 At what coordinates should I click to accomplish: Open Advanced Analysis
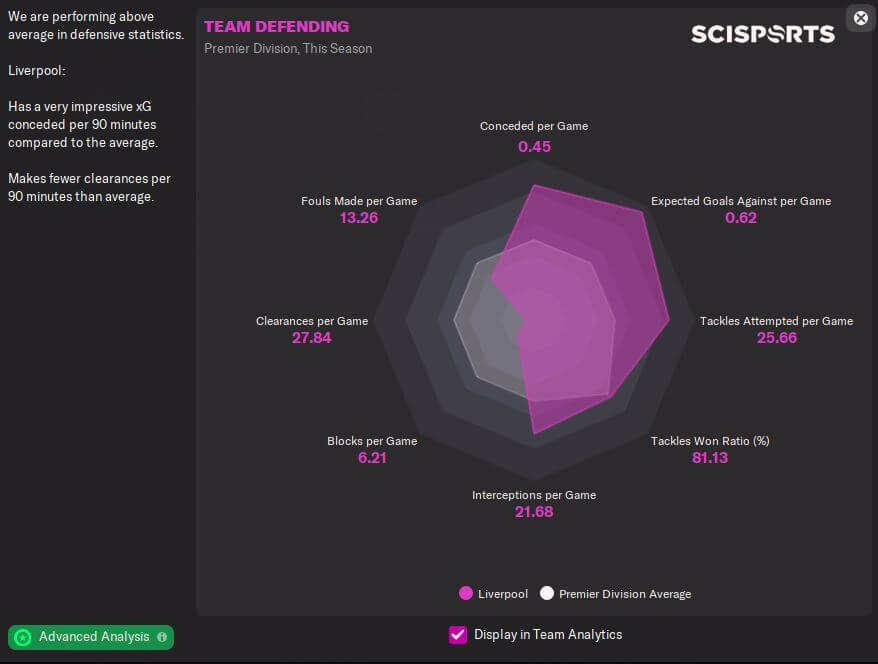(x=91, y=637)
